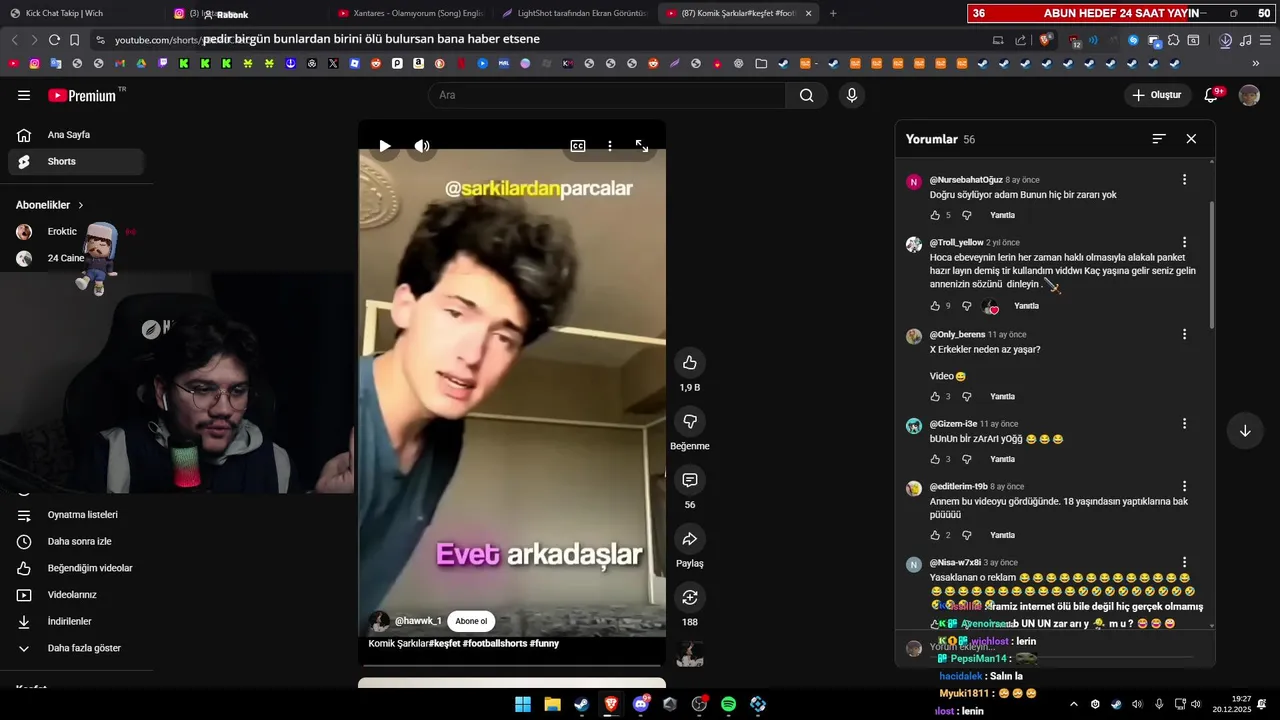Go to the next Short with down arrow
This screenshot has width=1280, height=720.
pos(1245,431)
